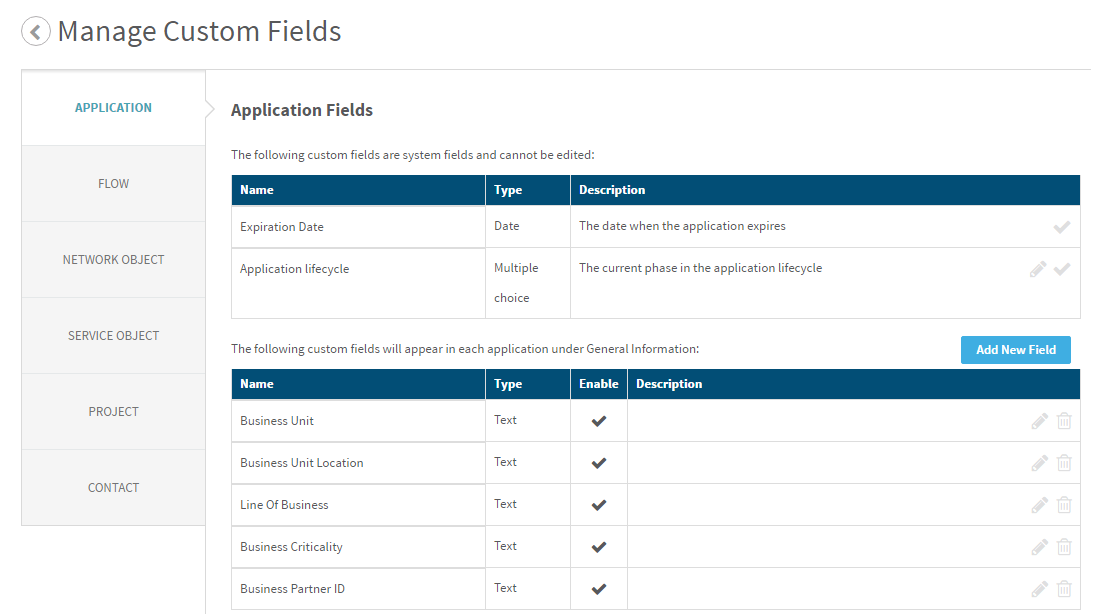Click the back arrow beside Manage Custom Fields

pos(36,32)
